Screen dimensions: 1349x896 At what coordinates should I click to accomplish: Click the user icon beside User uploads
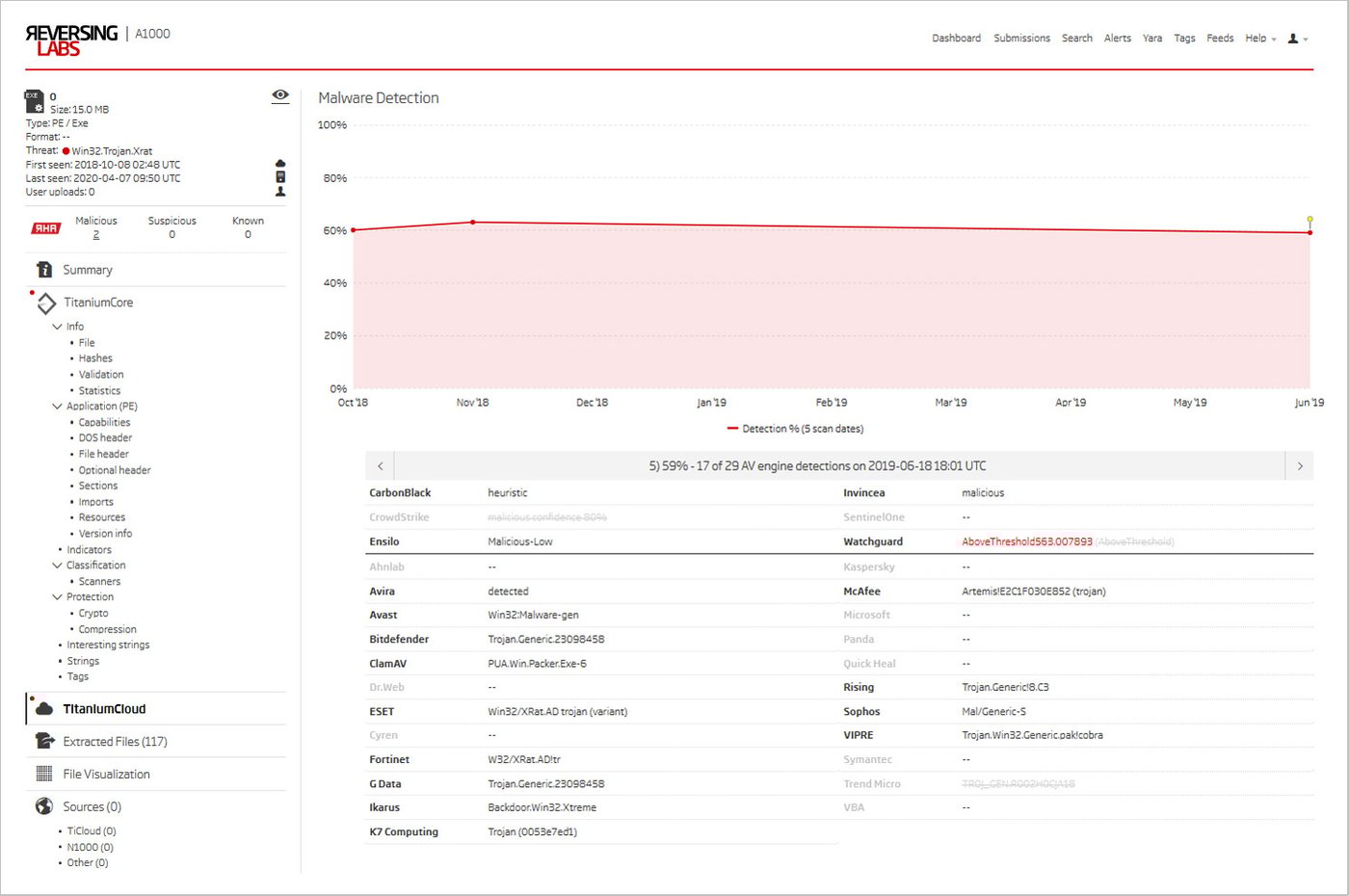(280, 192)
